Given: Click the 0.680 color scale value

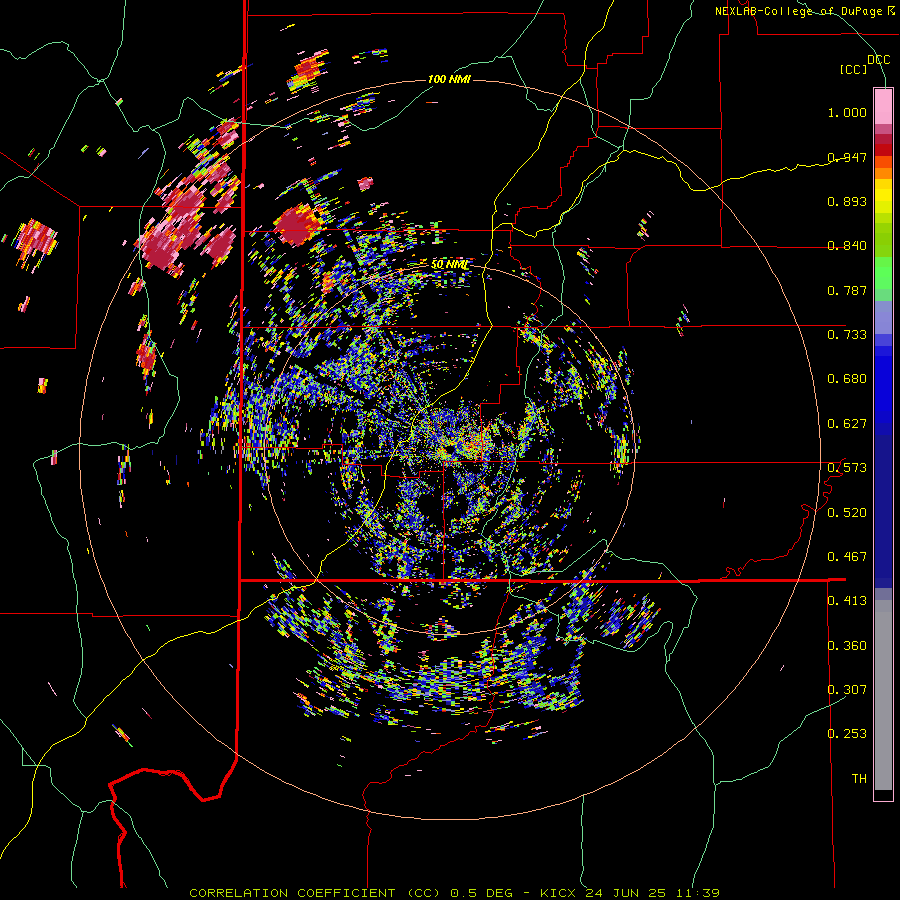Looking at the screenshot, I should (x=847, y=379).
